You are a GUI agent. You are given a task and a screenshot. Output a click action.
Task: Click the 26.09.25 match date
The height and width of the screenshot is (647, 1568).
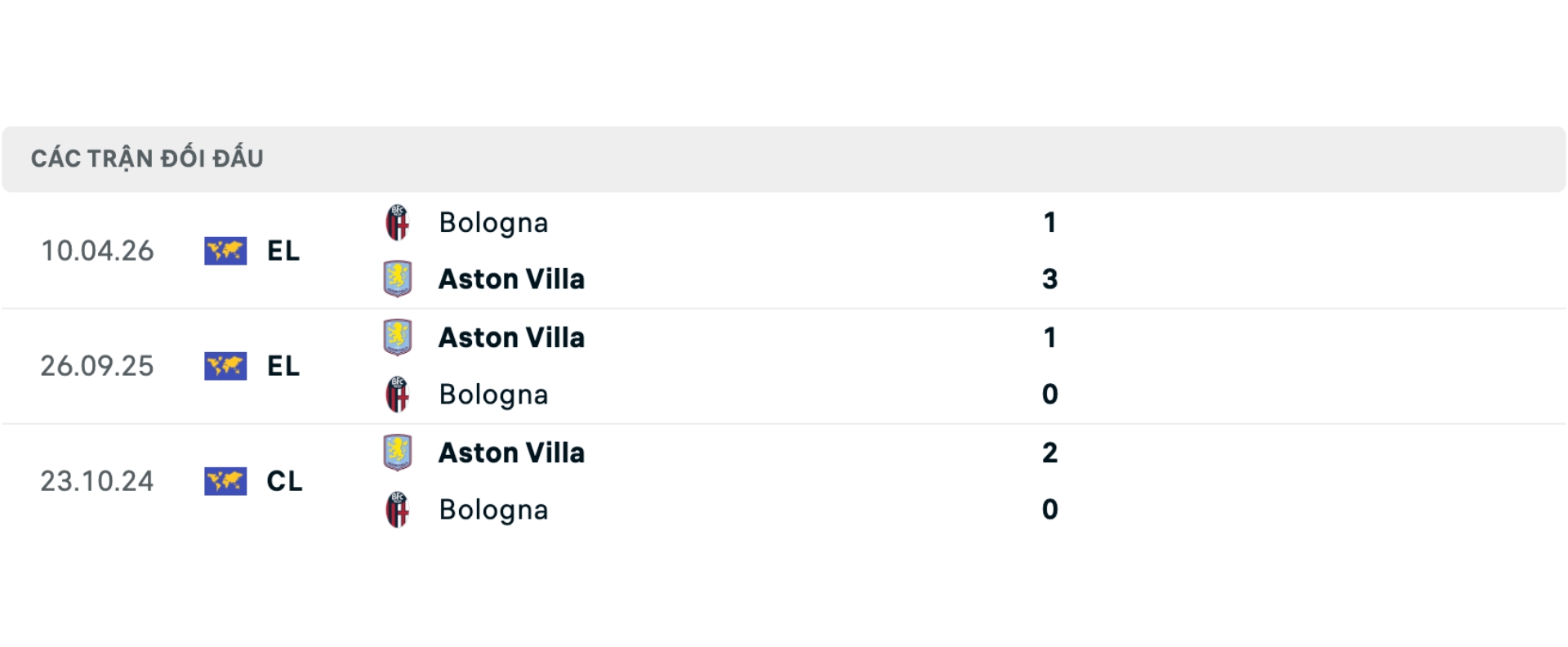click(x=97, y=366)
